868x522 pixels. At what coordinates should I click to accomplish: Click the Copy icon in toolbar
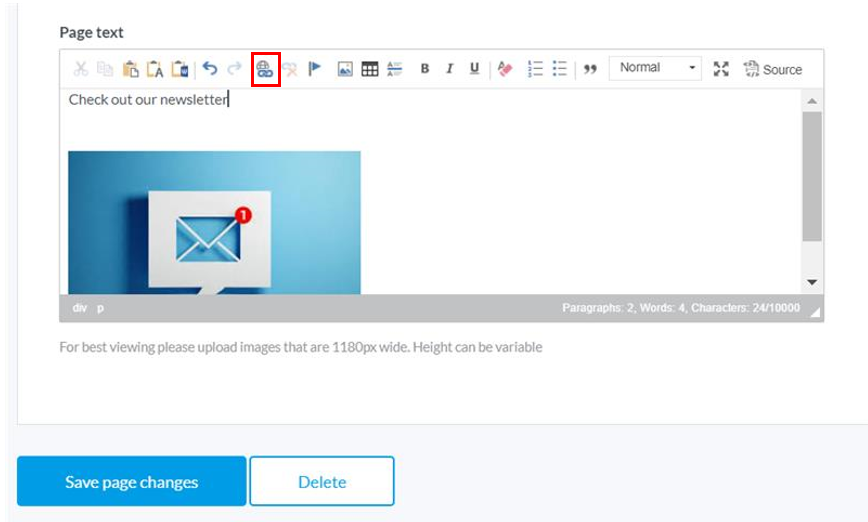[x=105, y=69]
